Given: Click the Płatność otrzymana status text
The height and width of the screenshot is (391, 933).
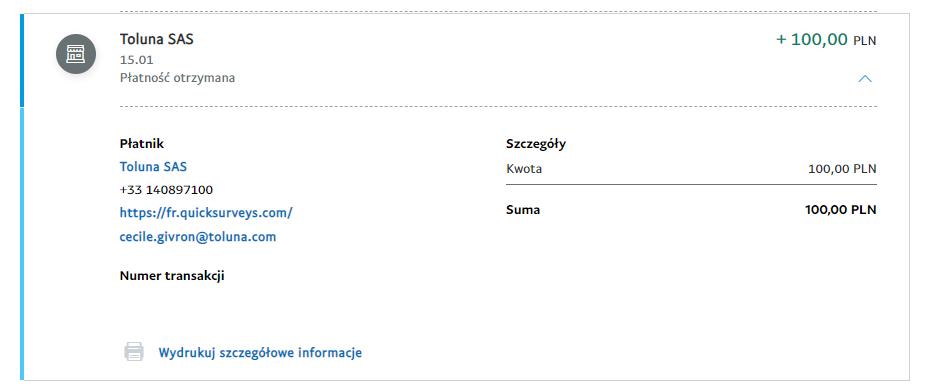Looking at the screenshot, I should [x=177, y=78].
